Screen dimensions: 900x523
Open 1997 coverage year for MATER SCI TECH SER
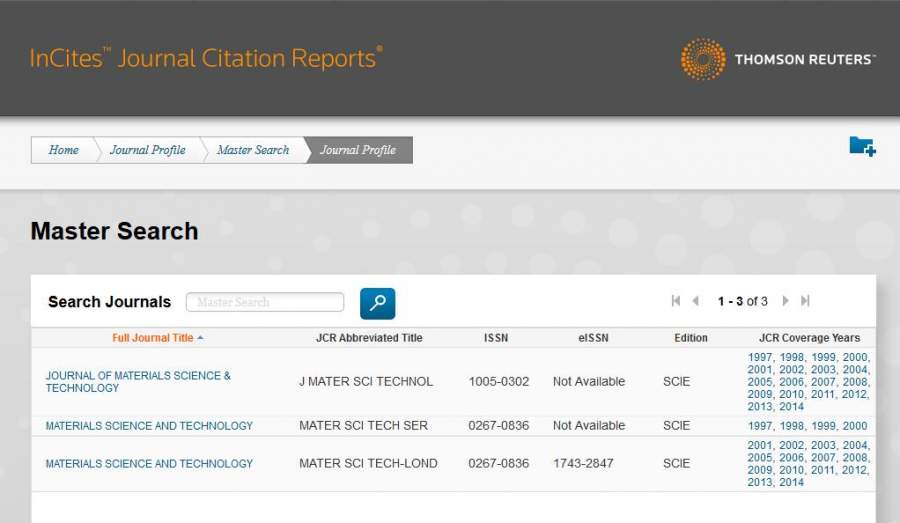tap(759, 426)
